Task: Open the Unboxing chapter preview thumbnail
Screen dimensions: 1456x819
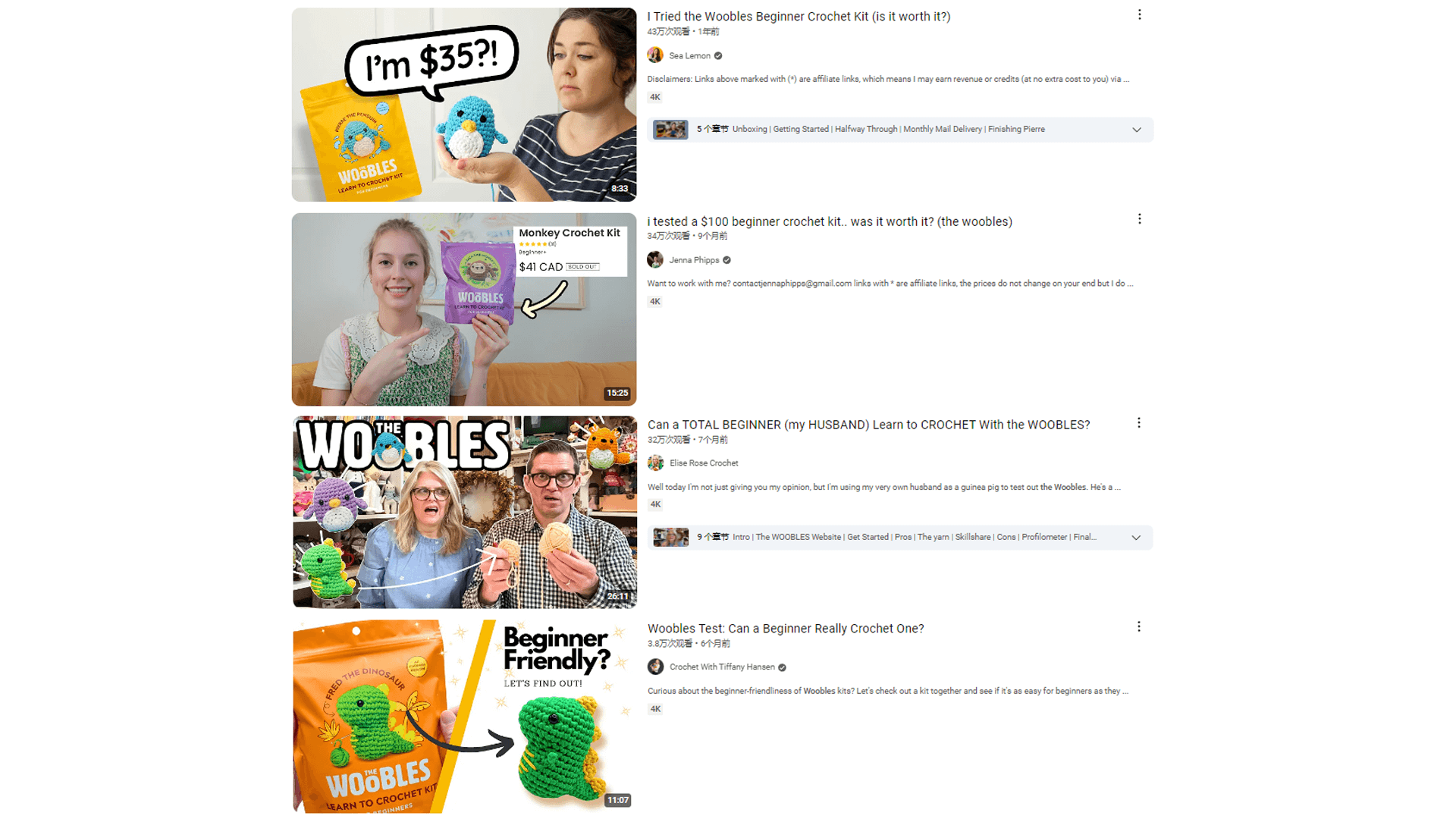Action: pyautogui.click(x=670, y=130)
